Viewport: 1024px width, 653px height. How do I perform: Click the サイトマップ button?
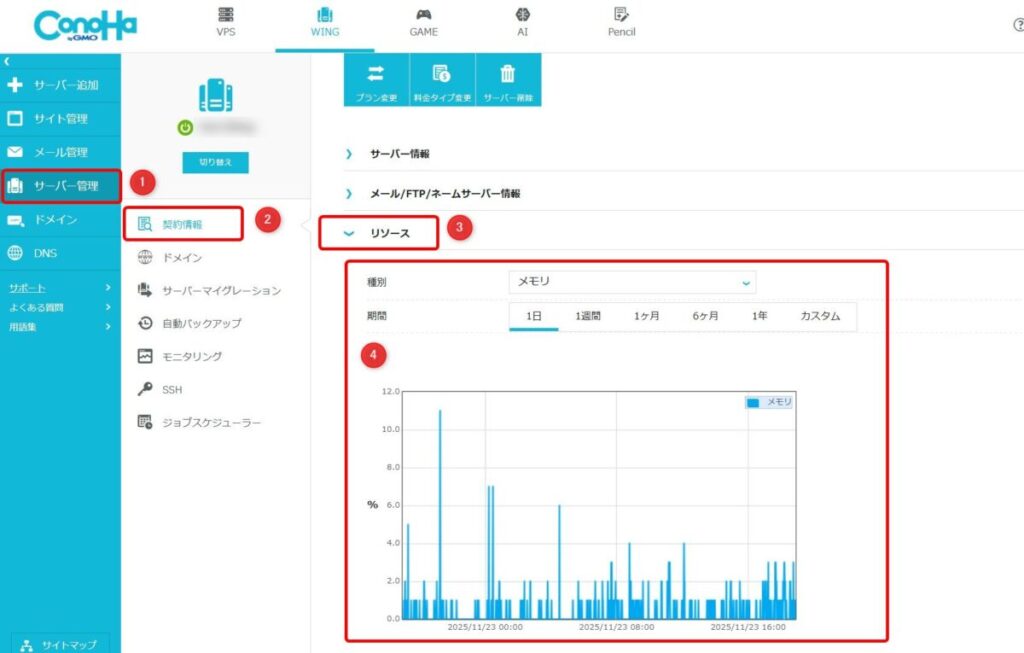point(60,645)
